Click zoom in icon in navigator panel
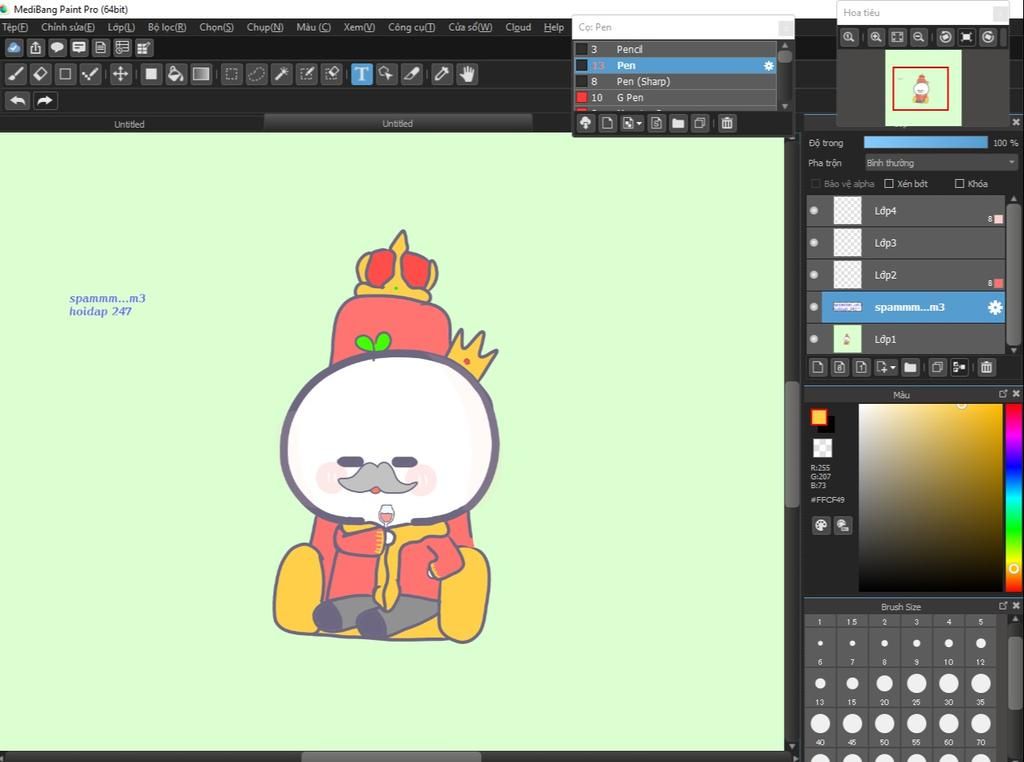 (x=876, y=37)
